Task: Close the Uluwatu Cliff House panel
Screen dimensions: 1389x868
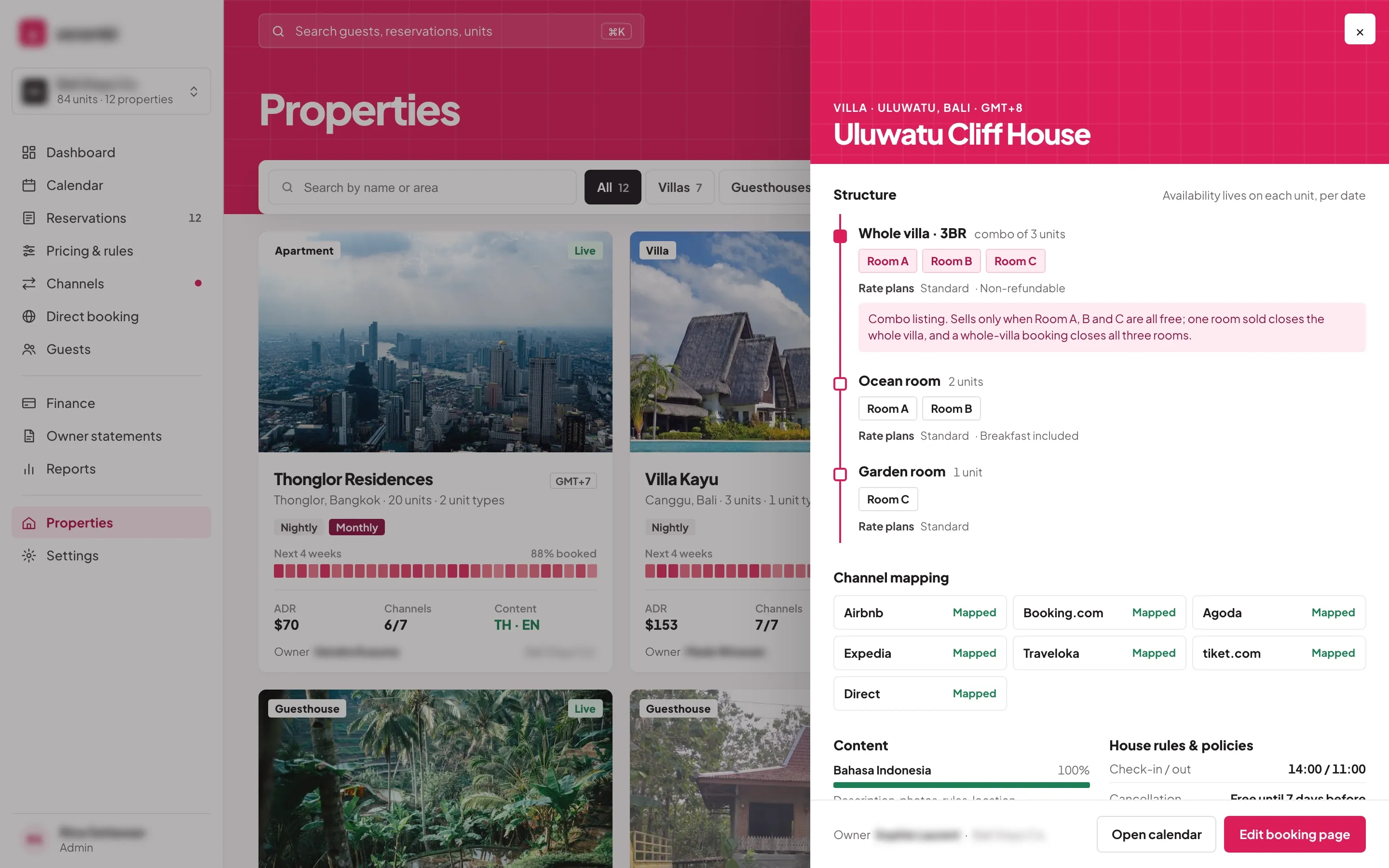Action: [x=1359, y=29]
